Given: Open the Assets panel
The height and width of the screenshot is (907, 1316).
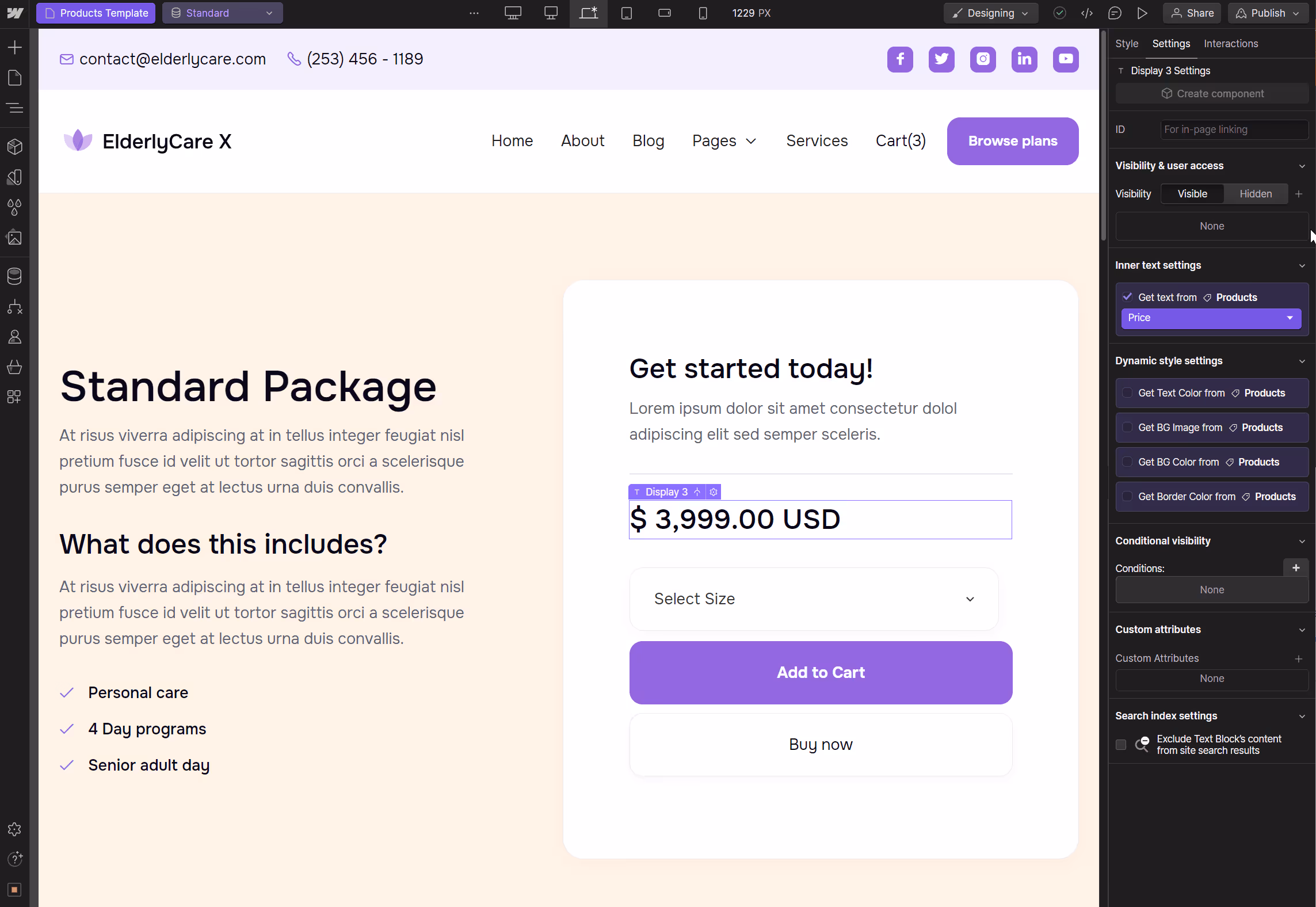Looking at the screenshot, I should click(14, 238).
